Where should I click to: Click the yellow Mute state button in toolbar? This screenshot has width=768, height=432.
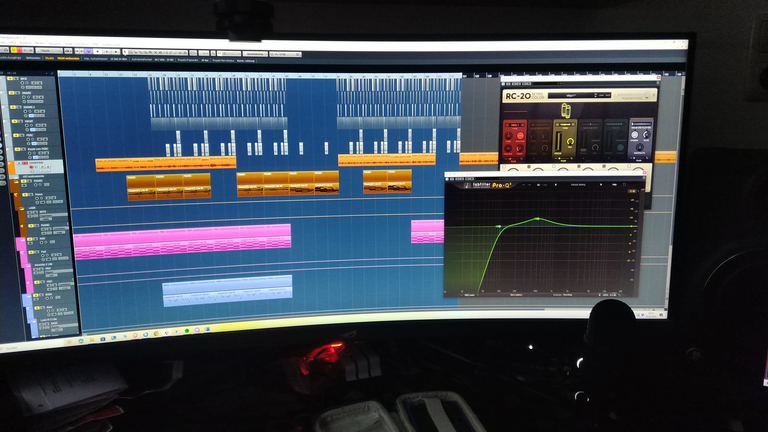(13, 50)
